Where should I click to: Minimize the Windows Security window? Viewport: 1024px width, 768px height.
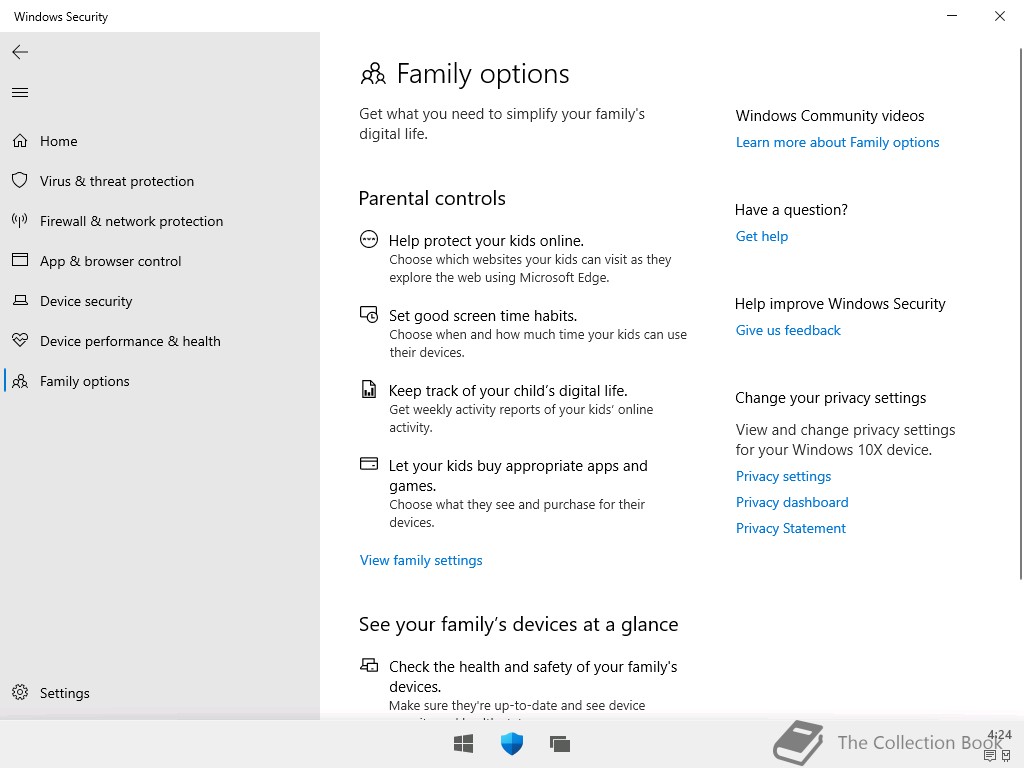pyautogui.click(x=952, y=16)
